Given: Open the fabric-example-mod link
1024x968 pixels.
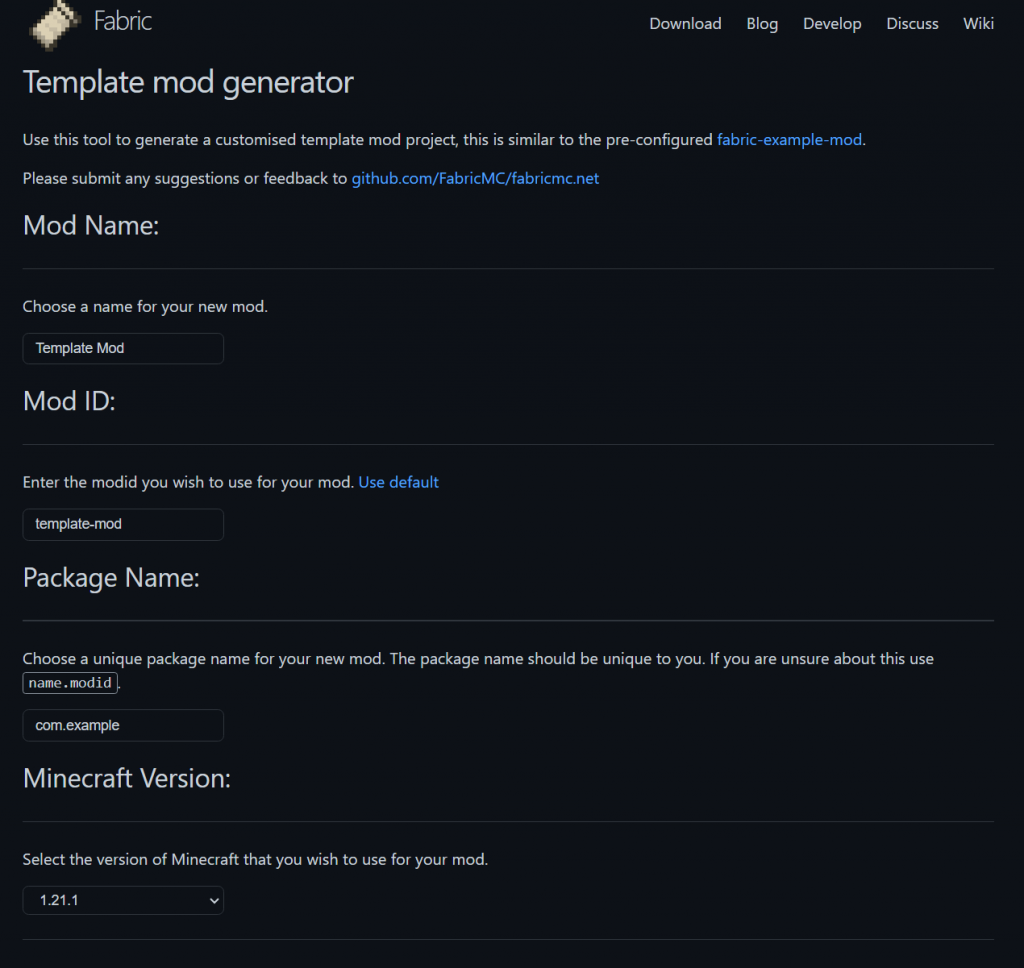Looking at the screenshot, I should [789, 140].
